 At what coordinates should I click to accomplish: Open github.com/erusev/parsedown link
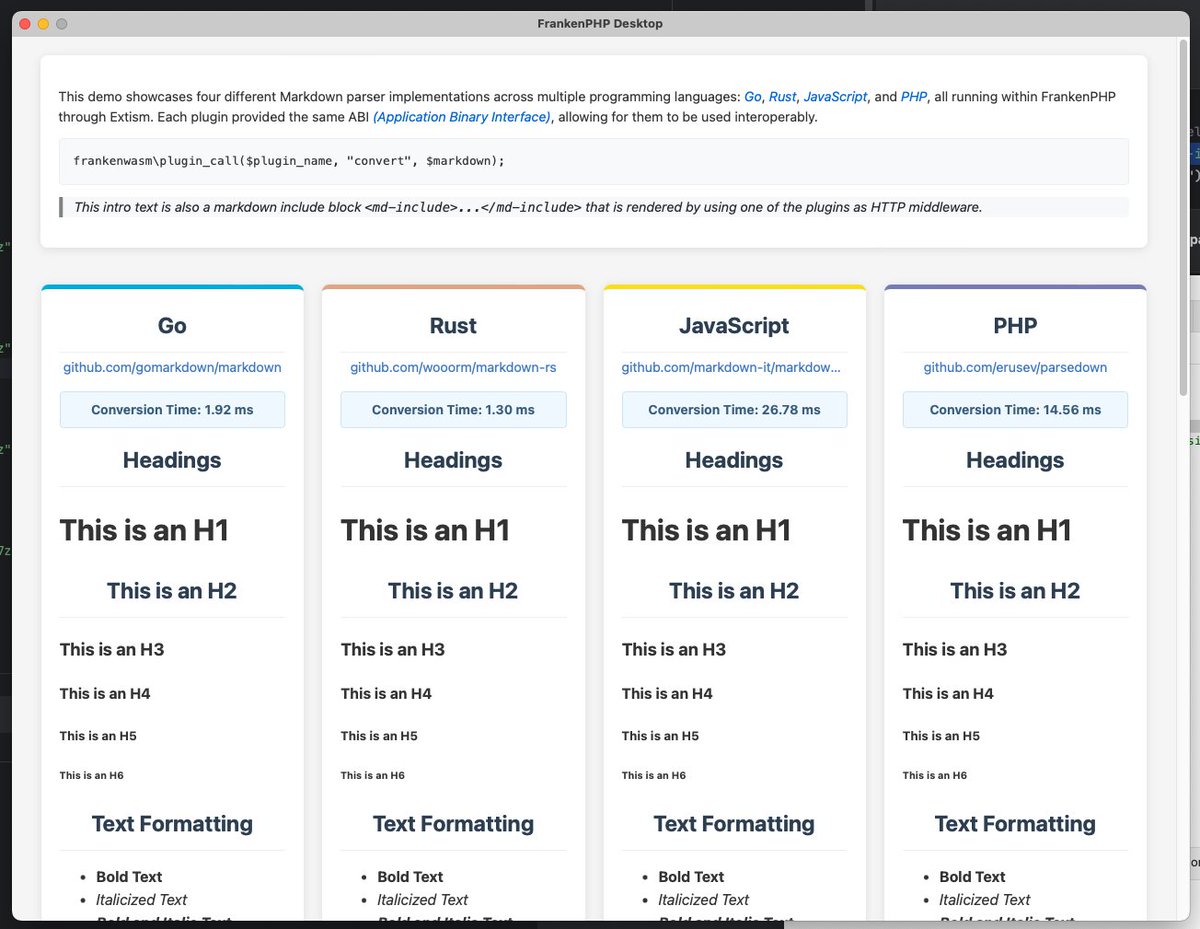(1015, 367)
